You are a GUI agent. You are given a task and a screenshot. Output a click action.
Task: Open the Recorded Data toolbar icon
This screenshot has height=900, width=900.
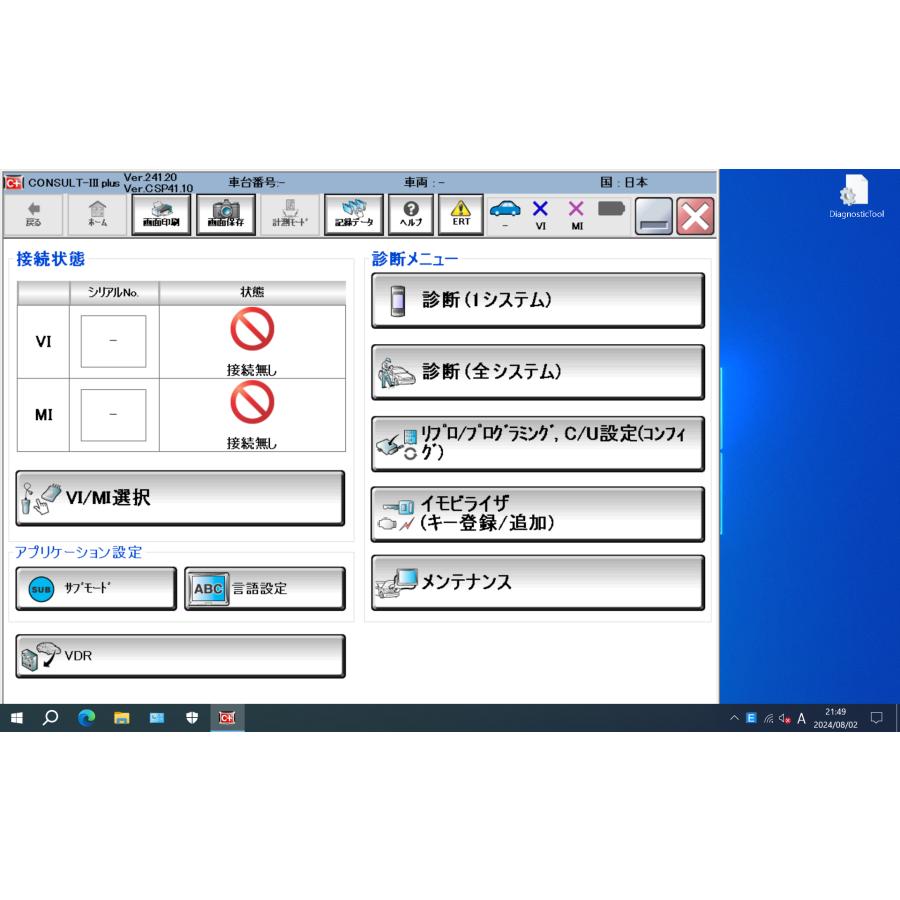[353, 214]
